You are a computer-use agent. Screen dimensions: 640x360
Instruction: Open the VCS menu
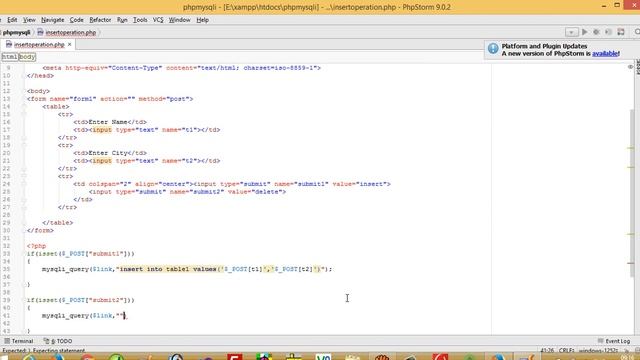[x=158, y=20]
